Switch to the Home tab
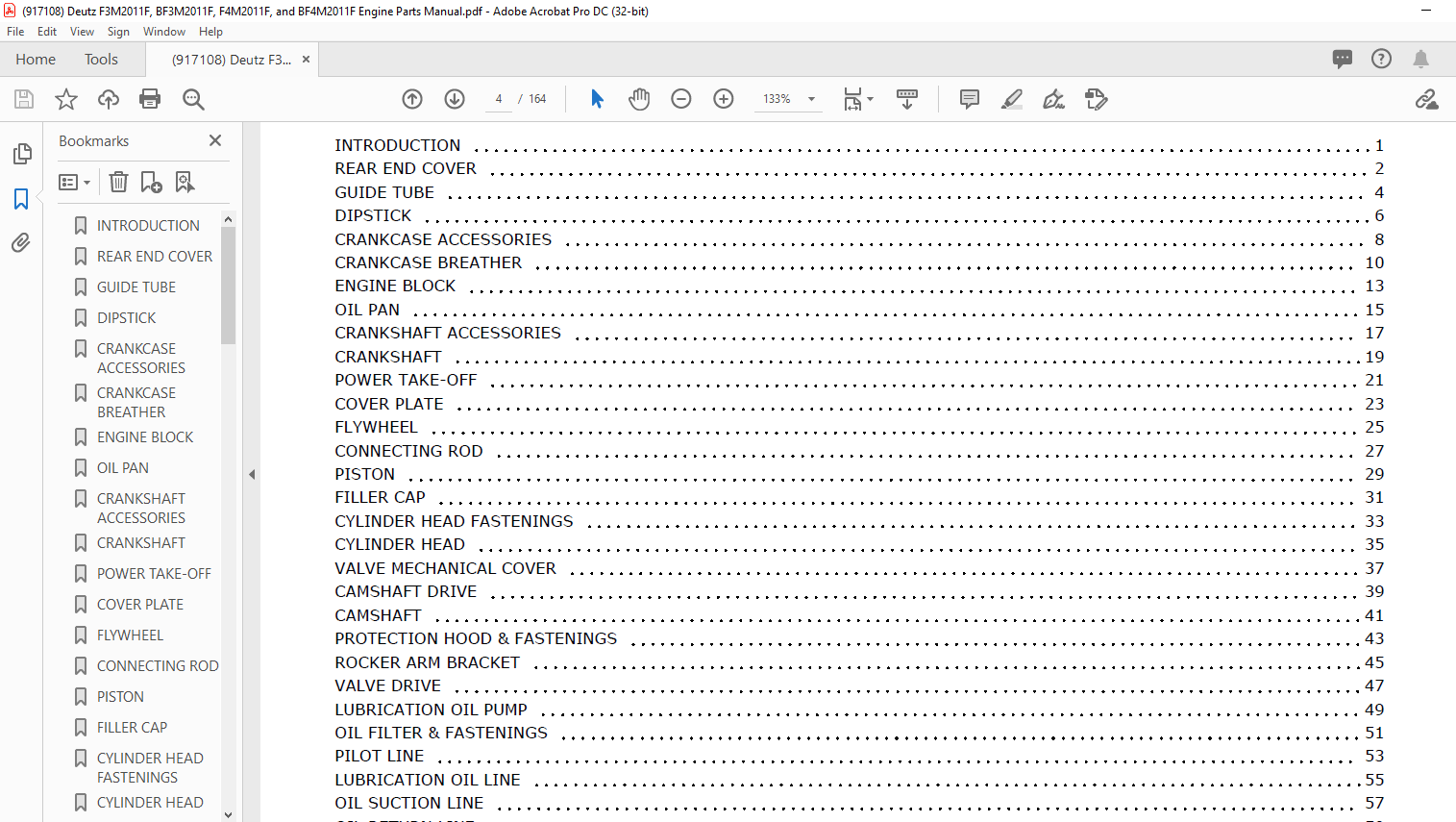 click(x=36, y=59)
